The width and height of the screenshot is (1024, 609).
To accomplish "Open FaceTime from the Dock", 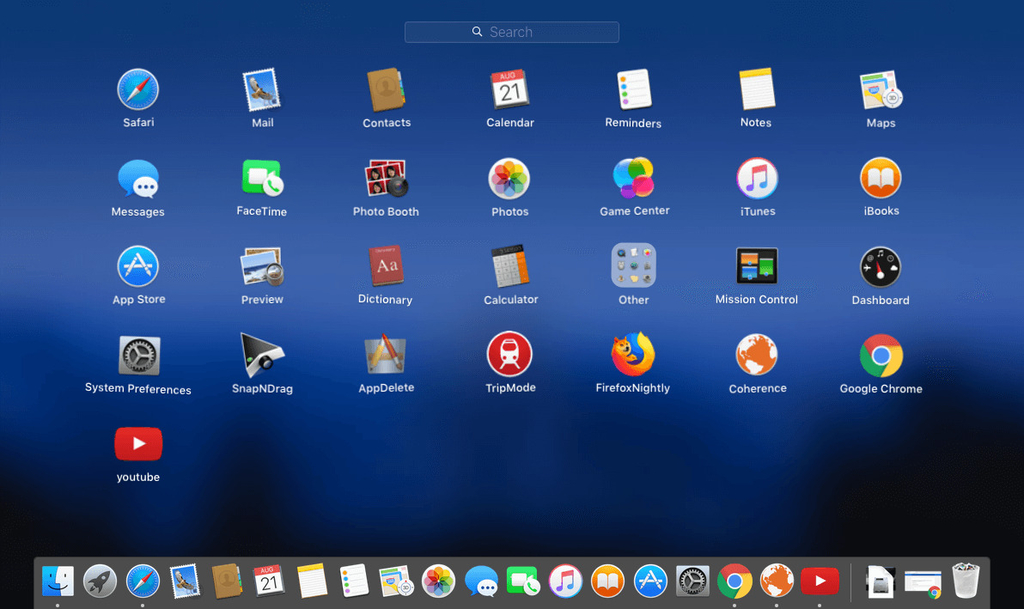I will pyautogui.click(x=523, y=580).
